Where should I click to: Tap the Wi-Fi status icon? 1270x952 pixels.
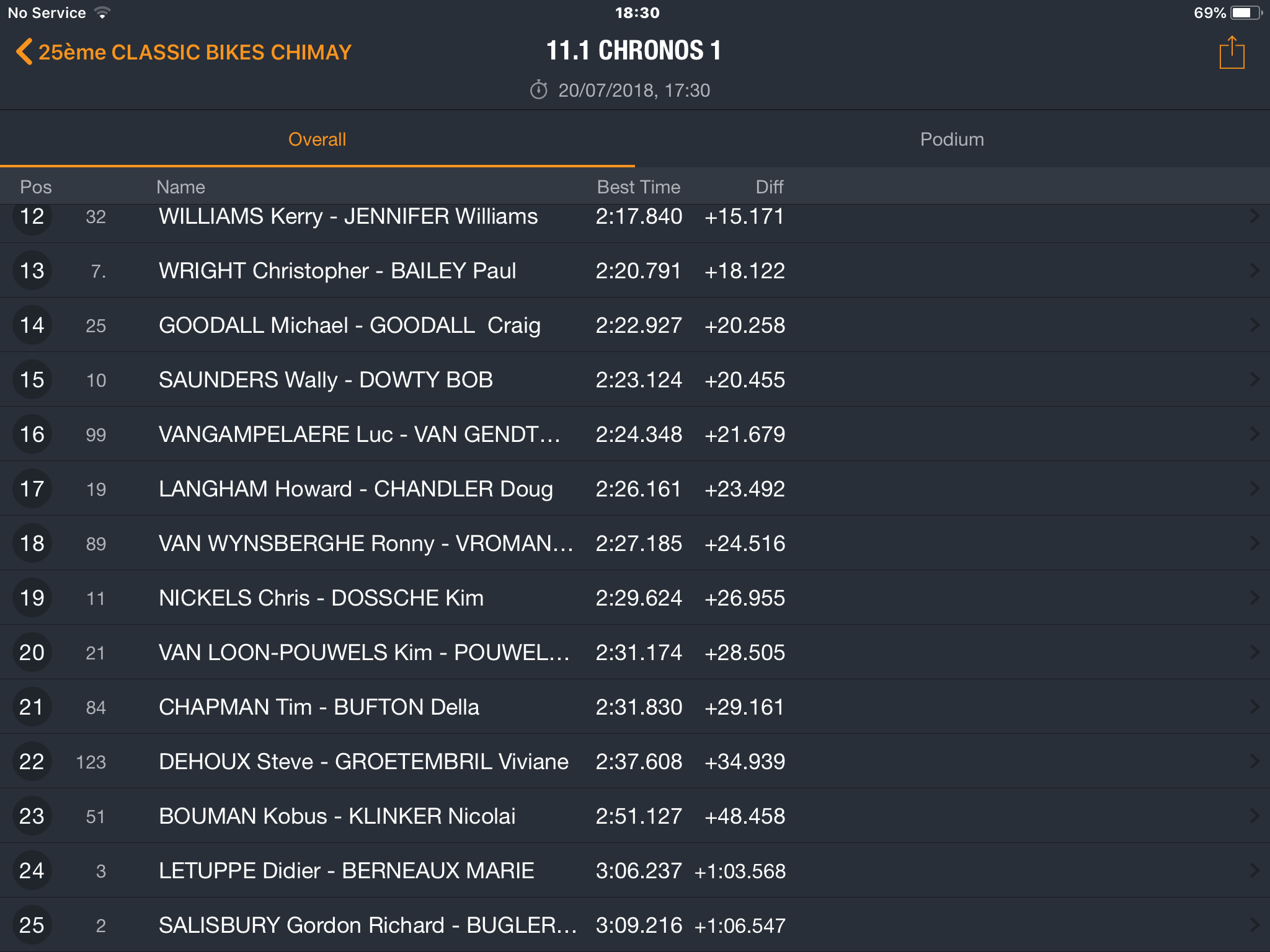coord(102,12)
